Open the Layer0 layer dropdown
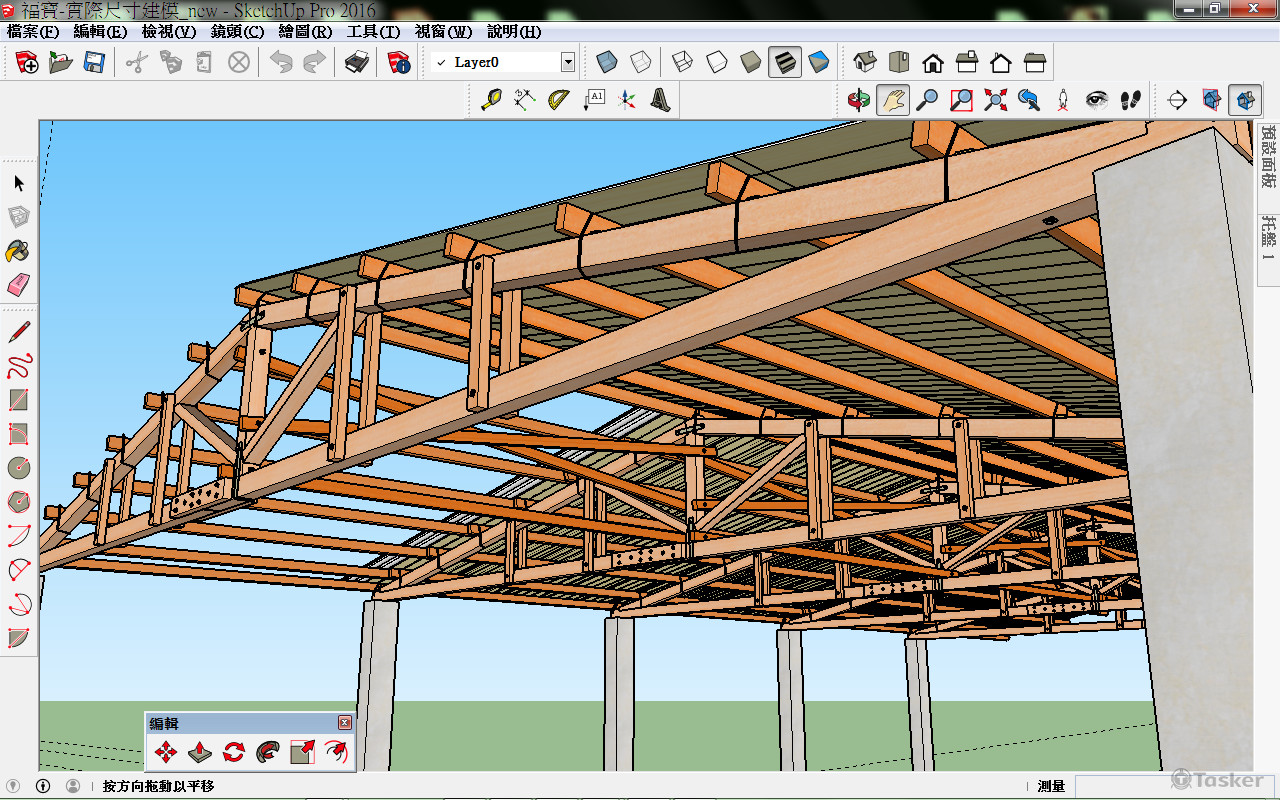Image resolution: width=1280 pixels, height=800 pixels. pyautogui.click(x=568, y=62)
